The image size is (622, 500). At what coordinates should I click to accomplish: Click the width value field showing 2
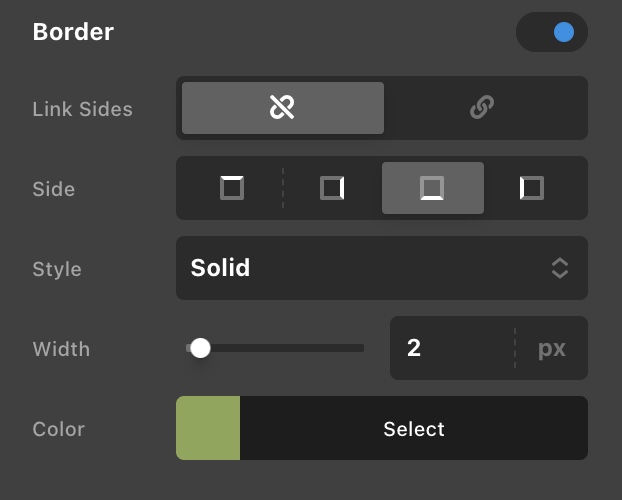[x=450, y=348]
